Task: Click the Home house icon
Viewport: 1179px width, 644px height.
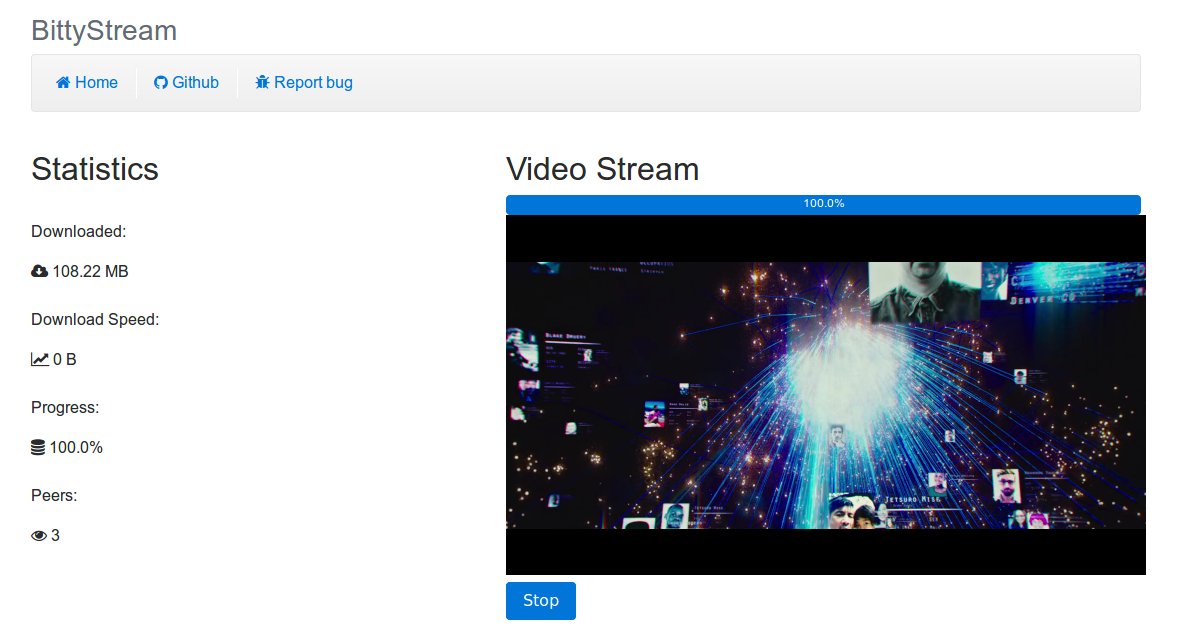Action: coord(63,83)
